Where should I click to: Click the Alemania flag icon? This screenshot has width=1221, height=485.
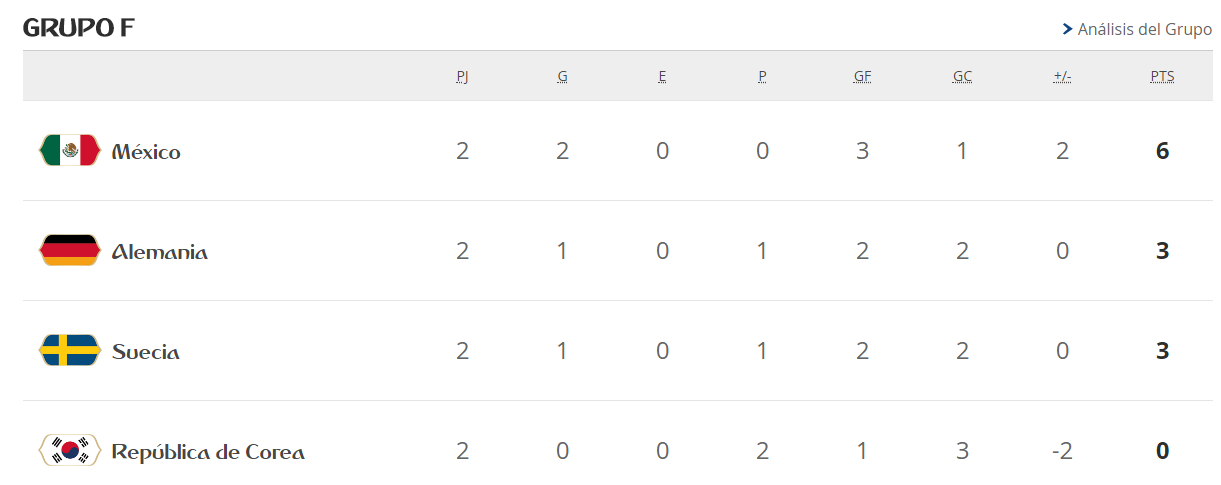click(70, 250)
